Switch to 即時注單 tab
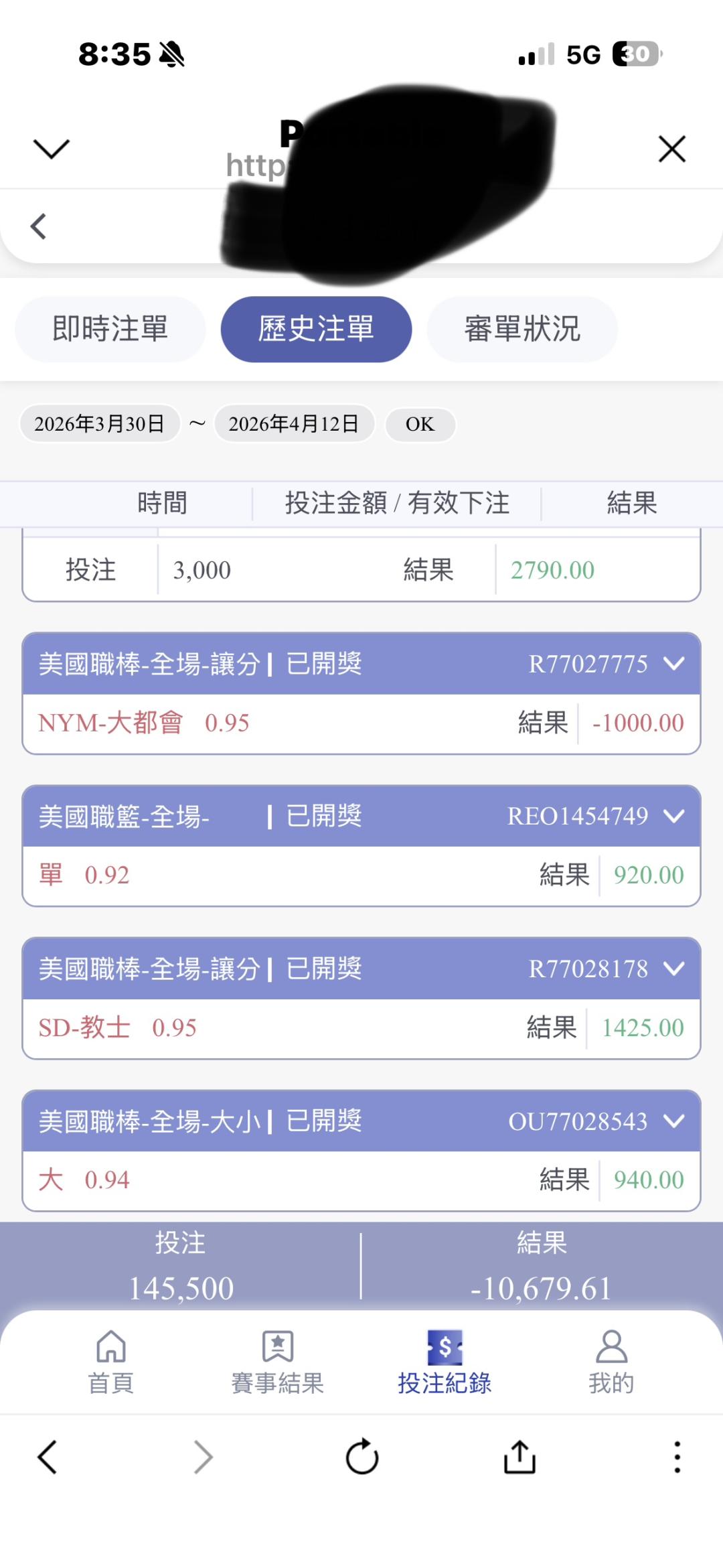Viewport: 723px width, 1568px height. pos(110,329)
